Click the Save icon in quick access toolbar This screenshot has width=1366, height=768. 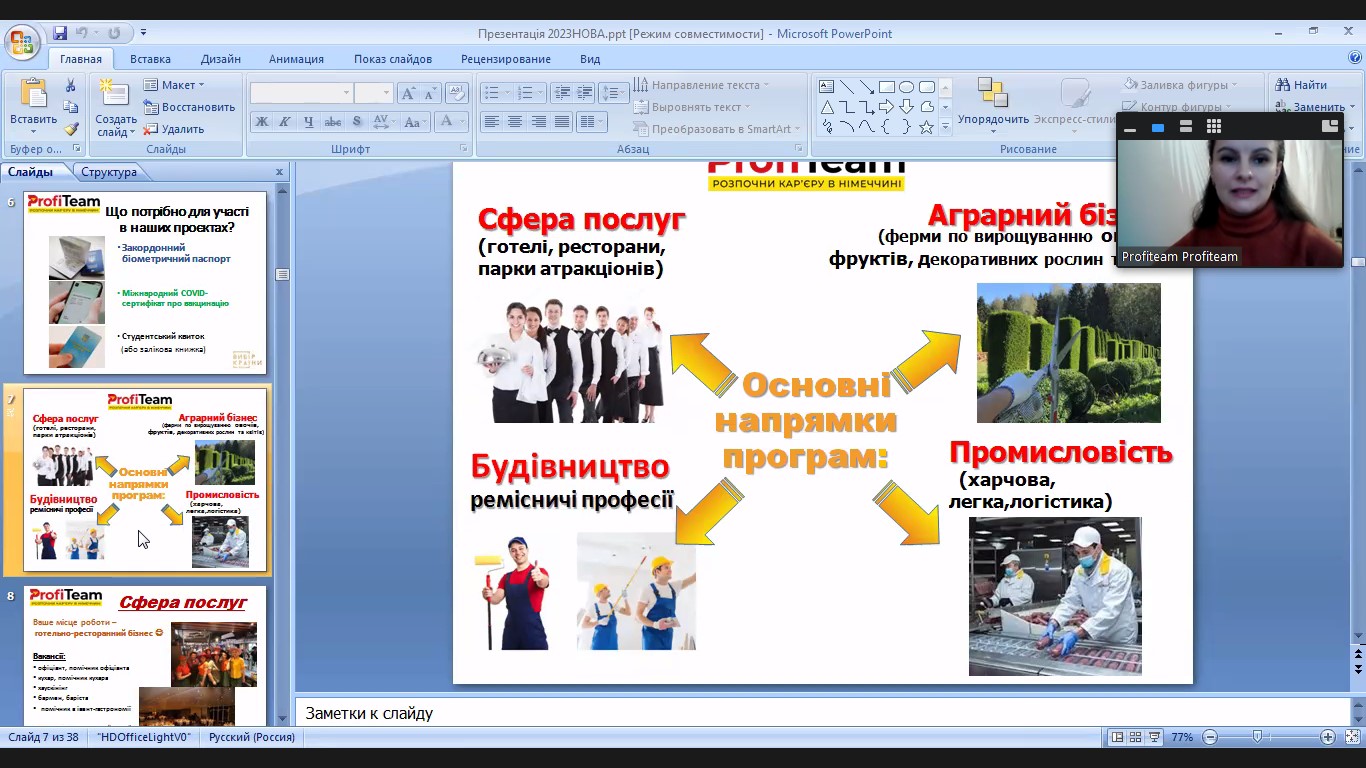click(x=60, y=33)
